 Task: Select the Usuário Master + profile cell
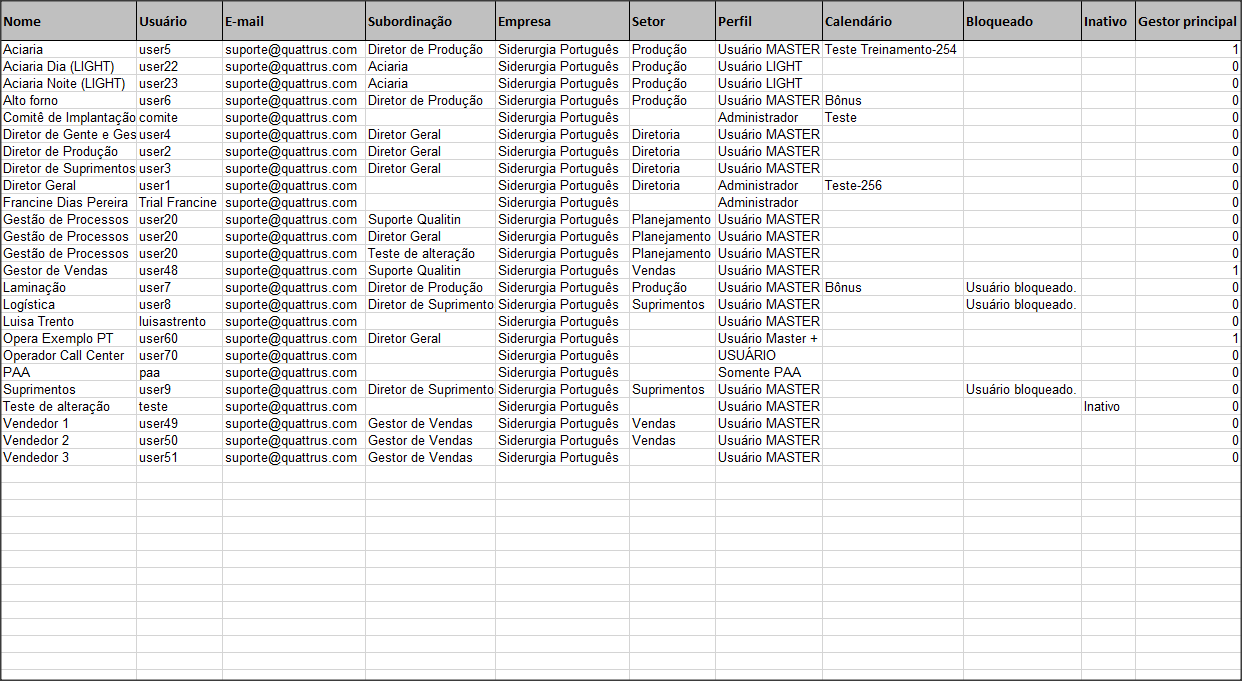[767, 339]
